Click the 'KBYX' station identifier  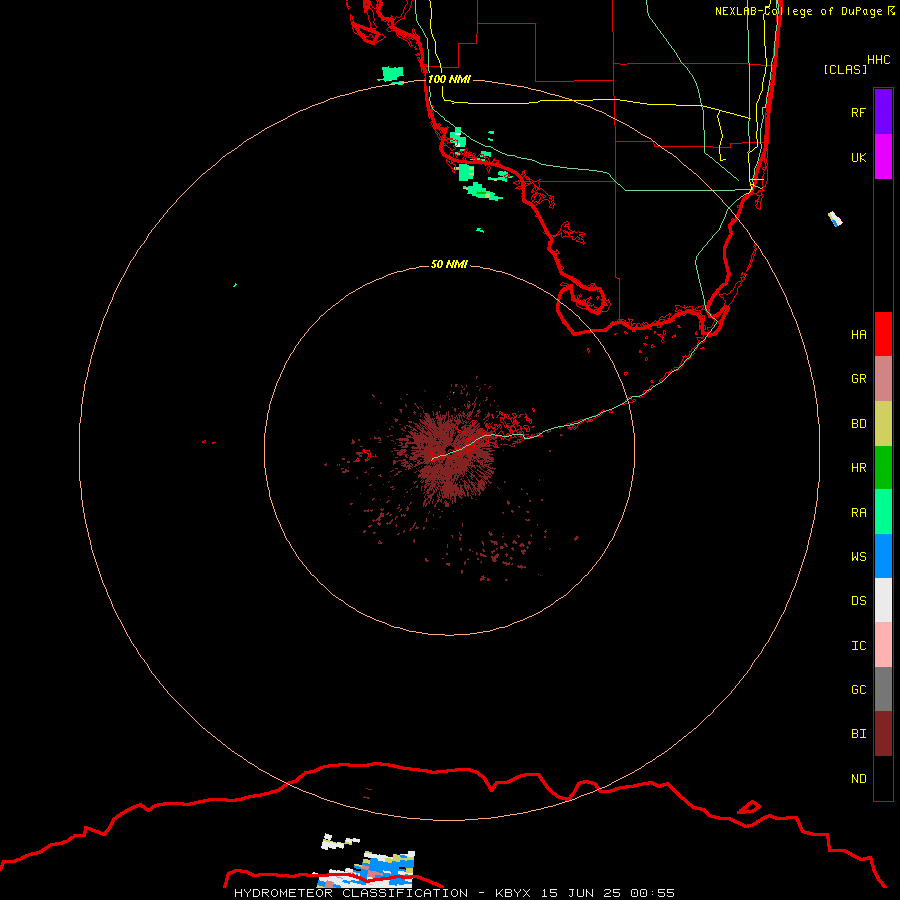pyautogui.click(x=513, y=893)
